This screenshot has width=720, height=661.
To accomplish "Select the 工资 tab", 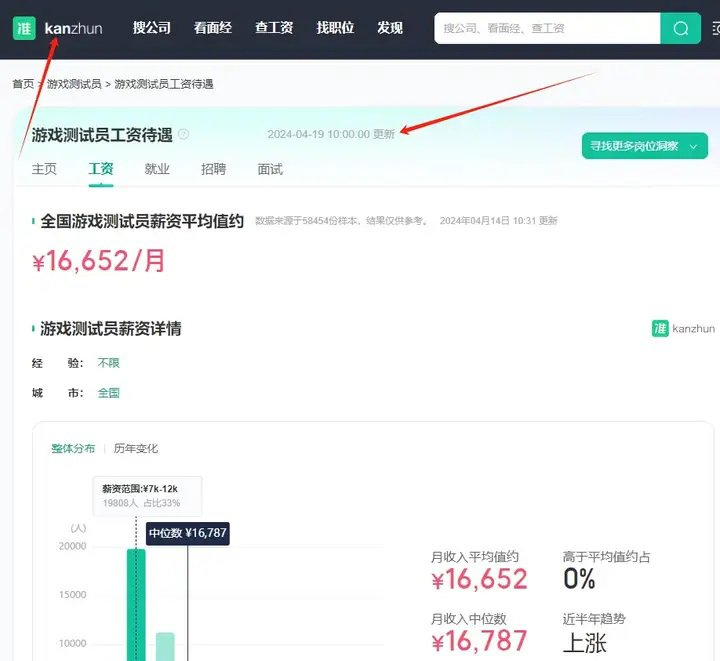I will (101, 169).
